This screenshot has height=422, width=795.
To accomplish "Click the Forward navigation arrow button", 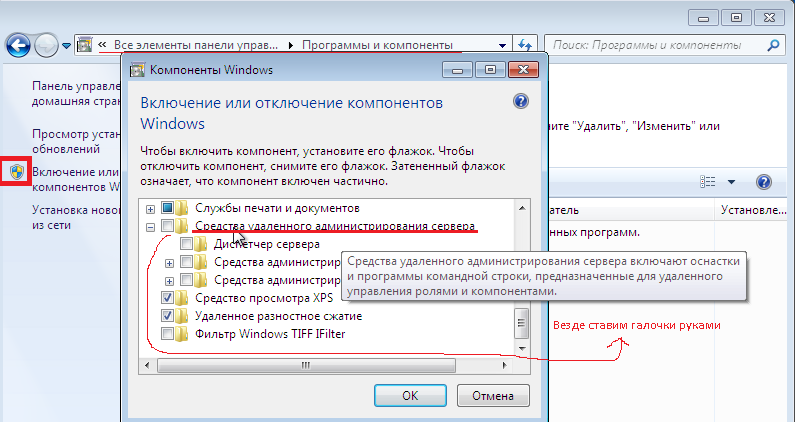I will 47,46.
